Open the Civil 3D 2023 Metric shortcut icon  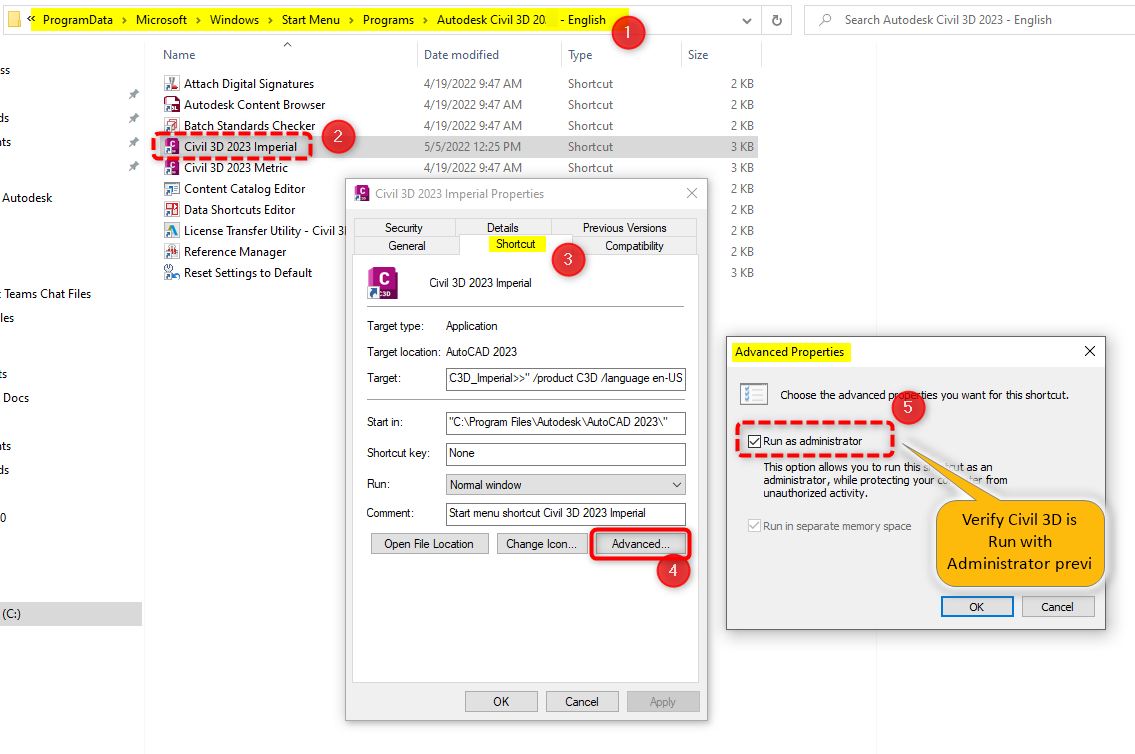point(171,167)
